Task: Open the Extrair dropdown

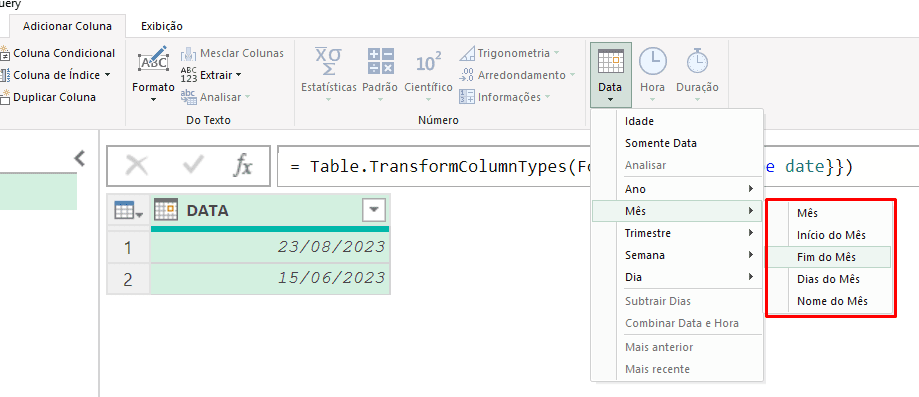Action: pyautogui.click(x=211, y=75)
